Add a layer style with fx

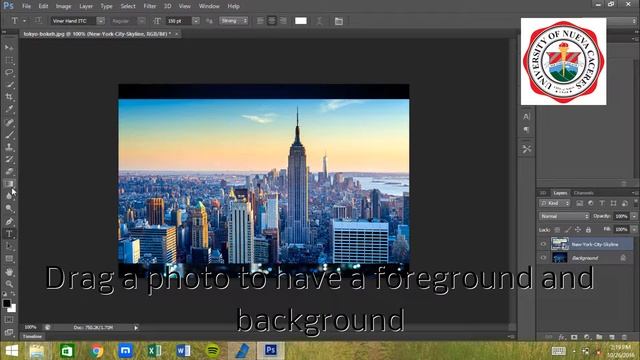(x=562, y=337)
